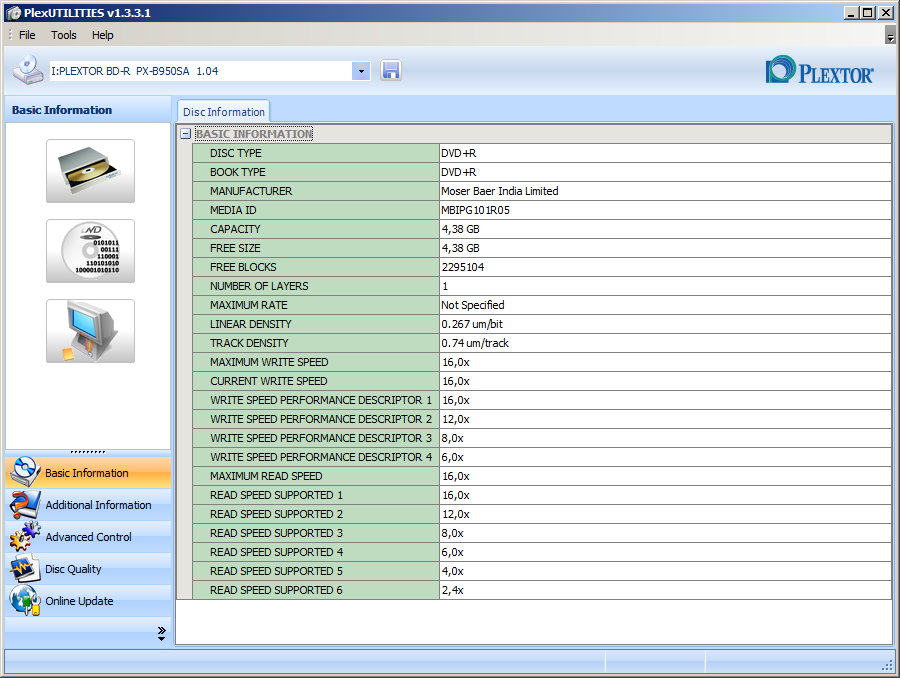This screenshot has height=678, width=900.
Task: Open the Help menu
Action: pyautogui.click(x=103, y=35)
